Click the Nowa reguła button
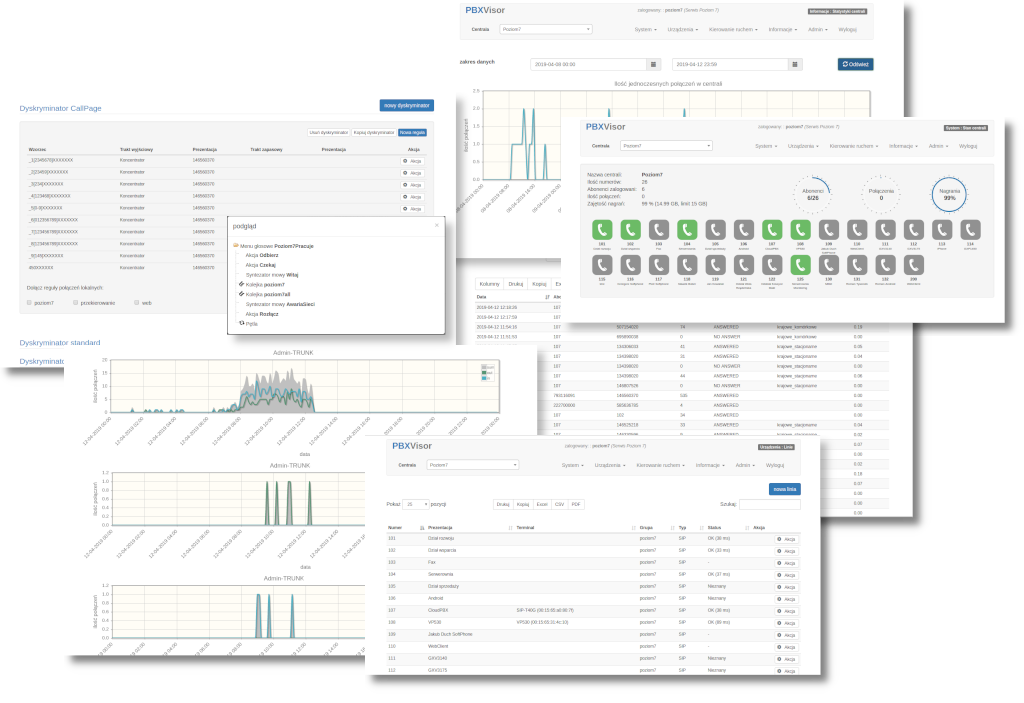 (412, 133)
